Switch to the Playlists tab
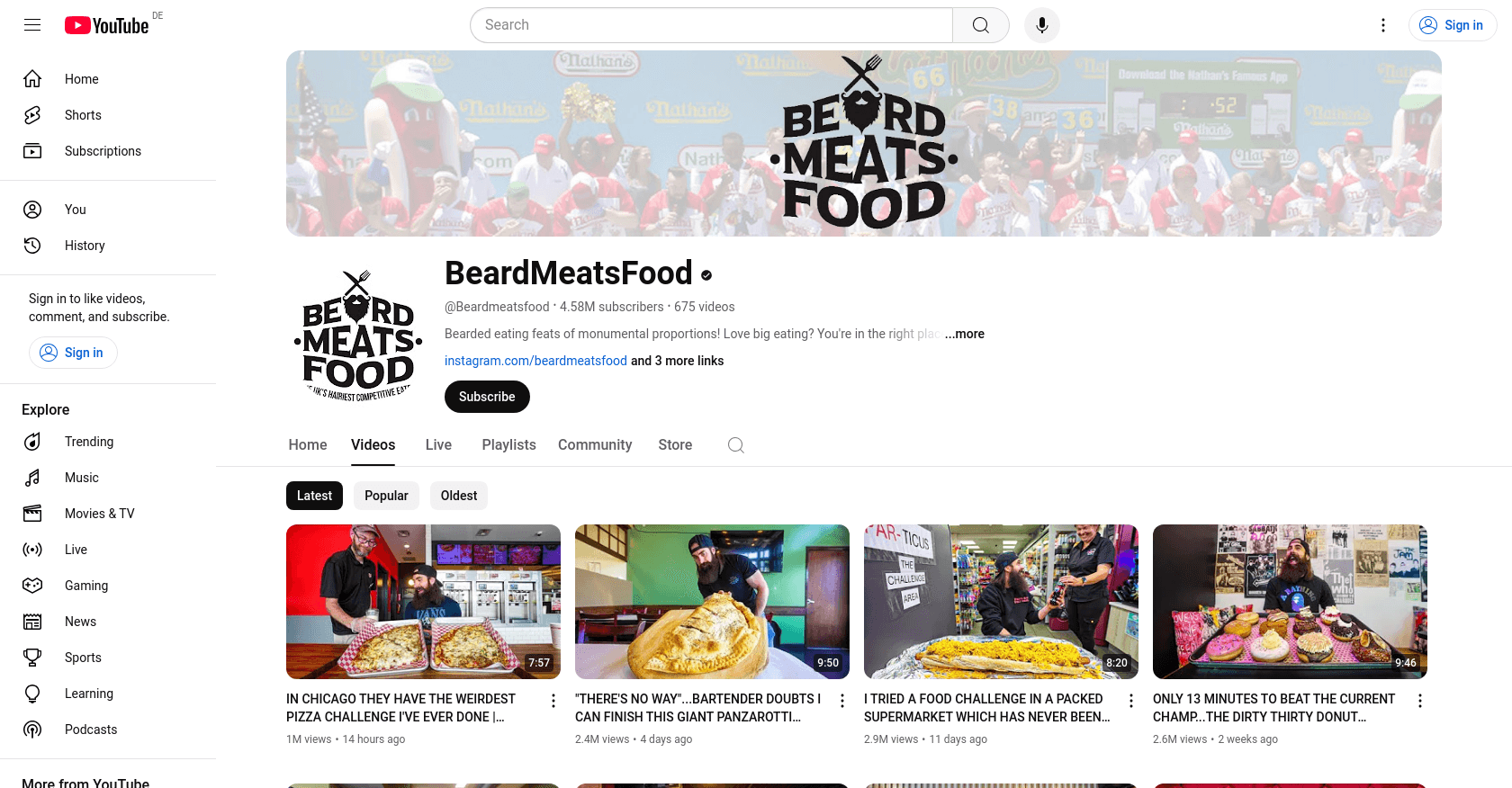 [x=508, y=445]
